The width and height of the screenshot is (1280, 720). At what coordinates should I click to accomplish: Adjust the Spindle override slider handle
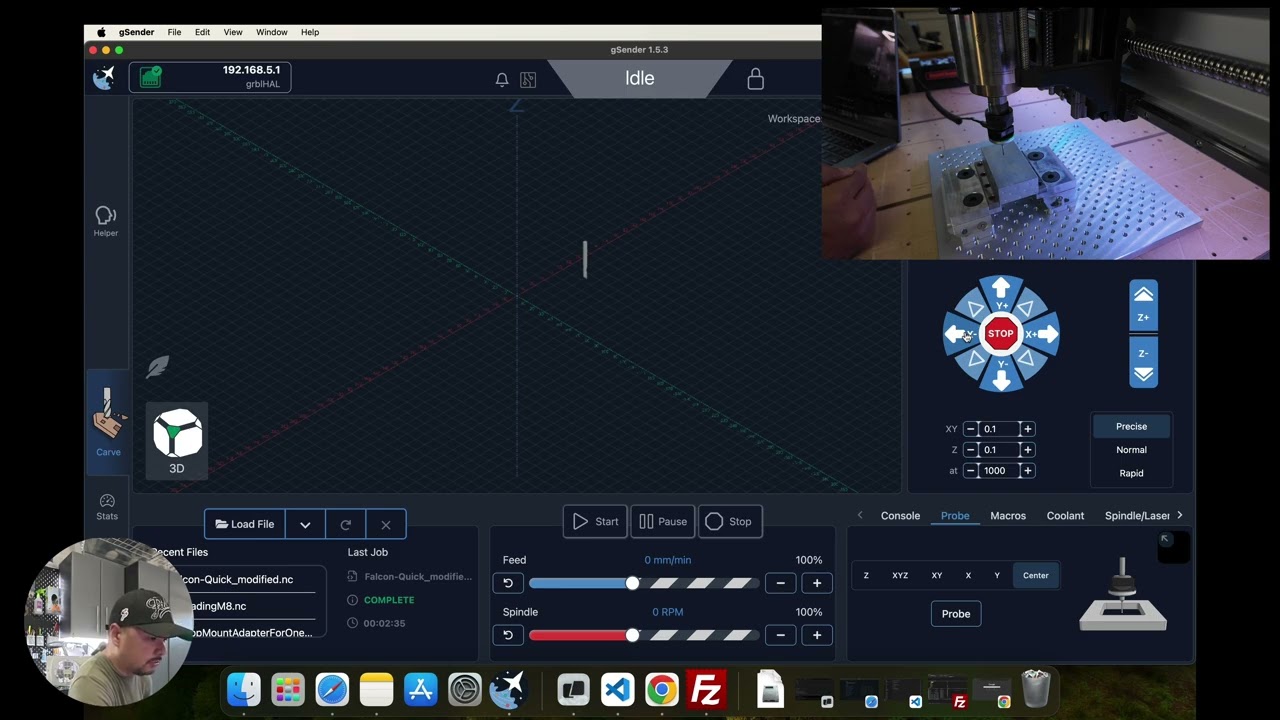[x=632, y=635]
